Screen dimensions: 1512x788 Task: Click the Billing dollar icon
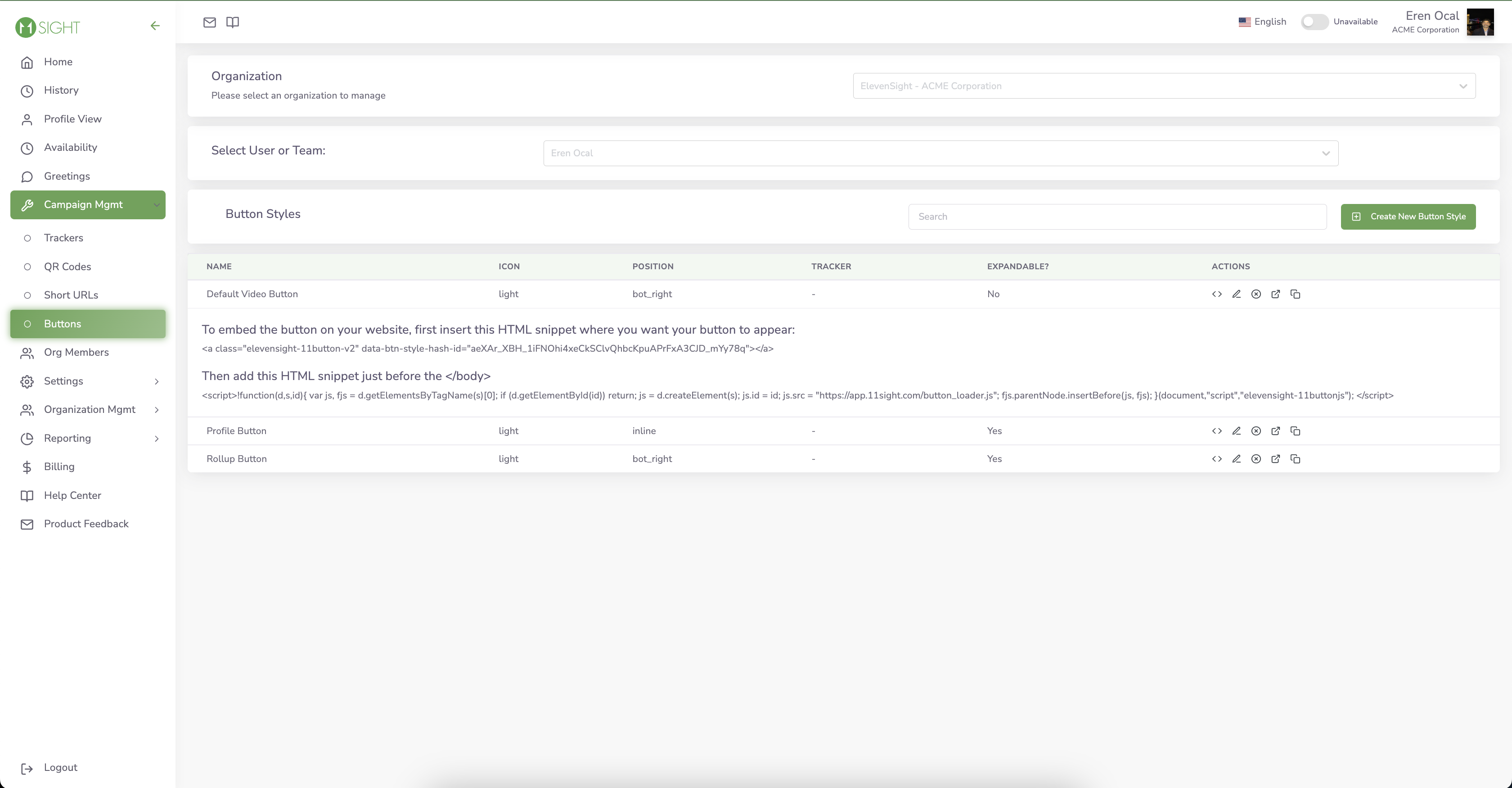[27, 467]
